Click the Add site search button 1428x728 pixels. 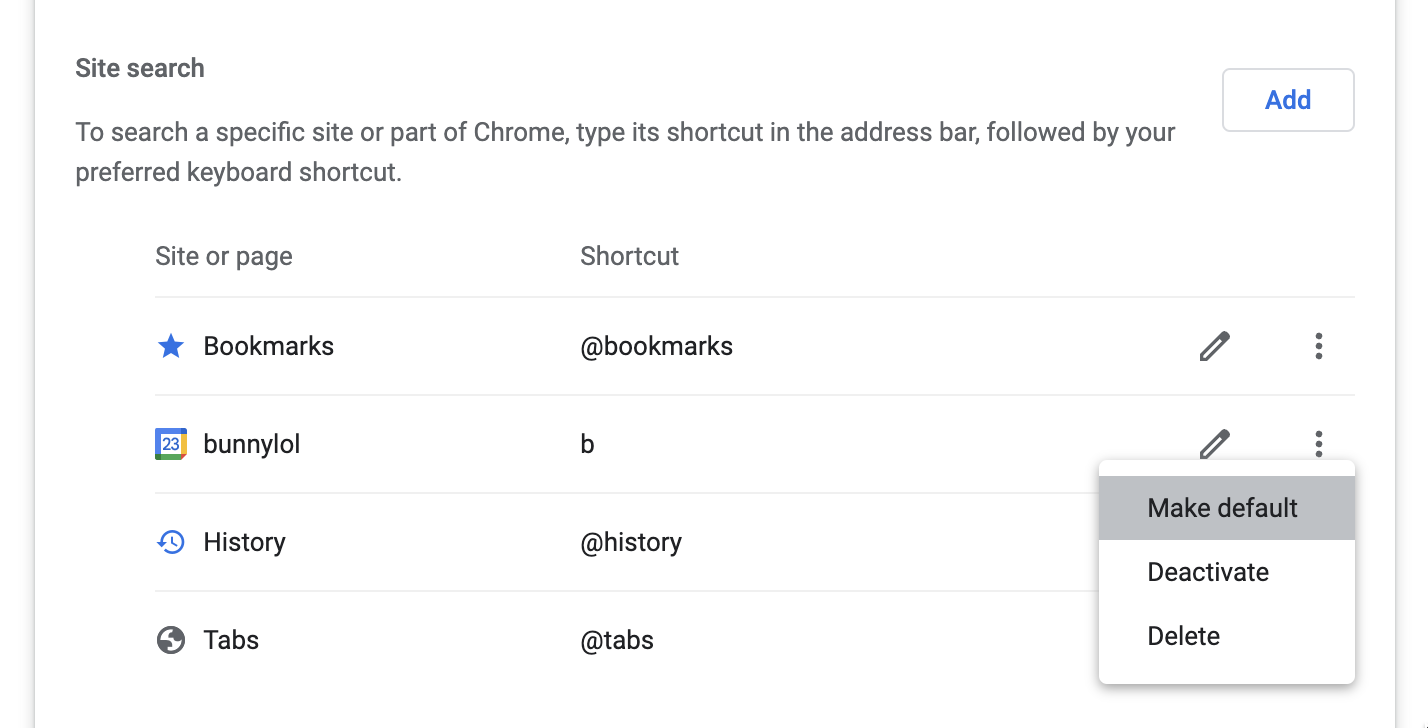click(1288, 100)
